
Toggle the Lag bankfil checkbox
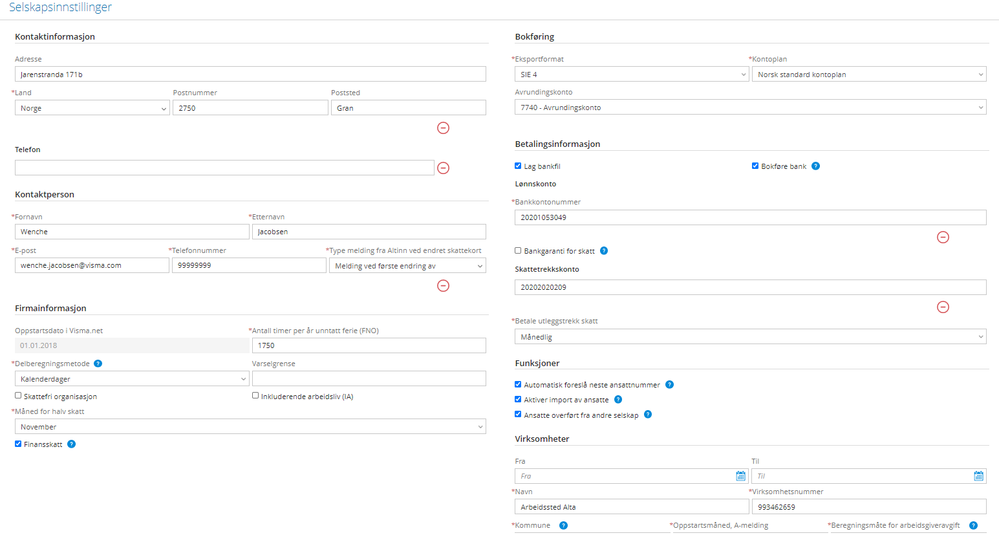(518, 166)
